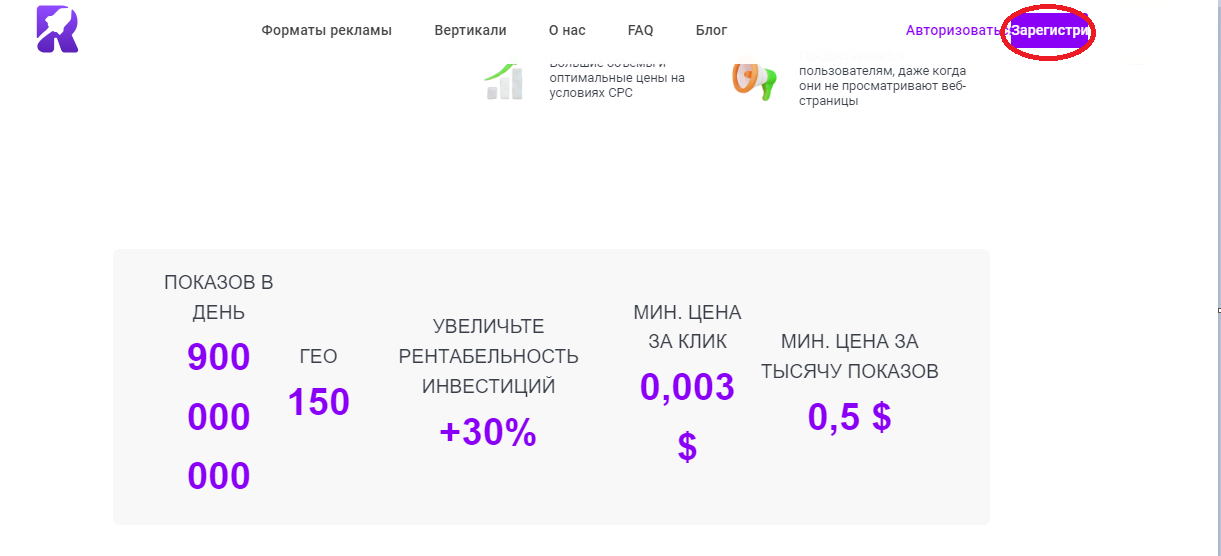Screen dimensions: 1221x556
Task: Open the Вертикали menu item
Action: tap(470, 30)
